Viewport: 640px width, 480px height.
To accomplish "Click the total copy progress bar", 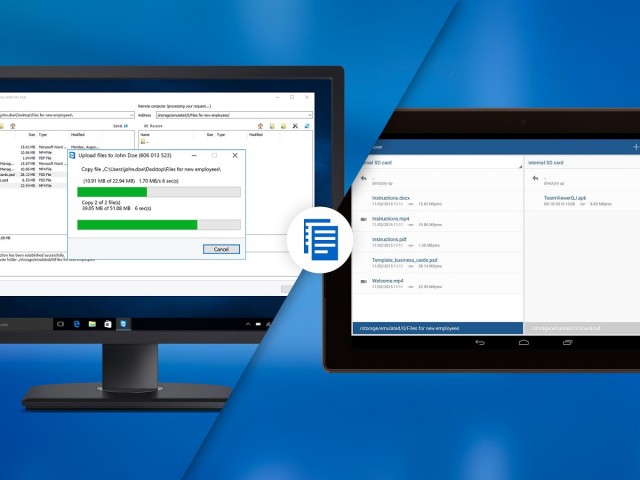I will click(159, 224).
